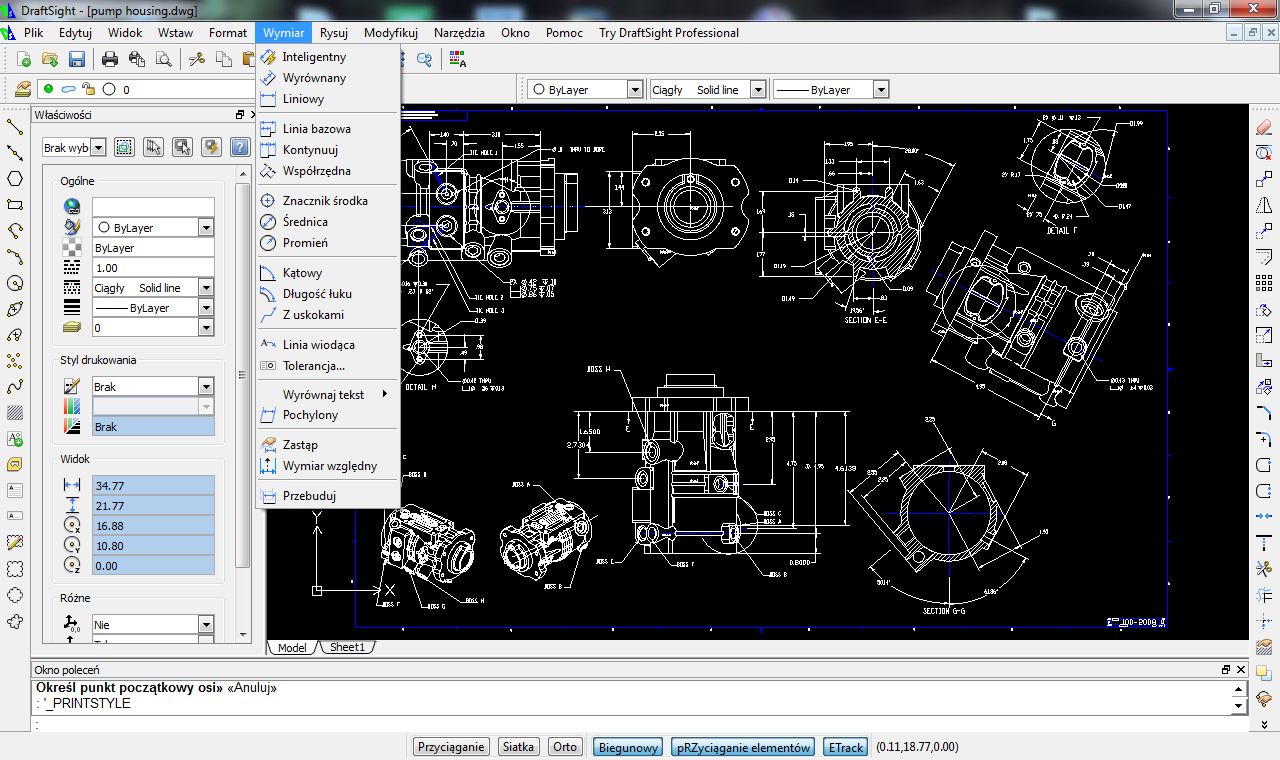
Task: Select the Point draw tool
Action: tap(15, 361)
